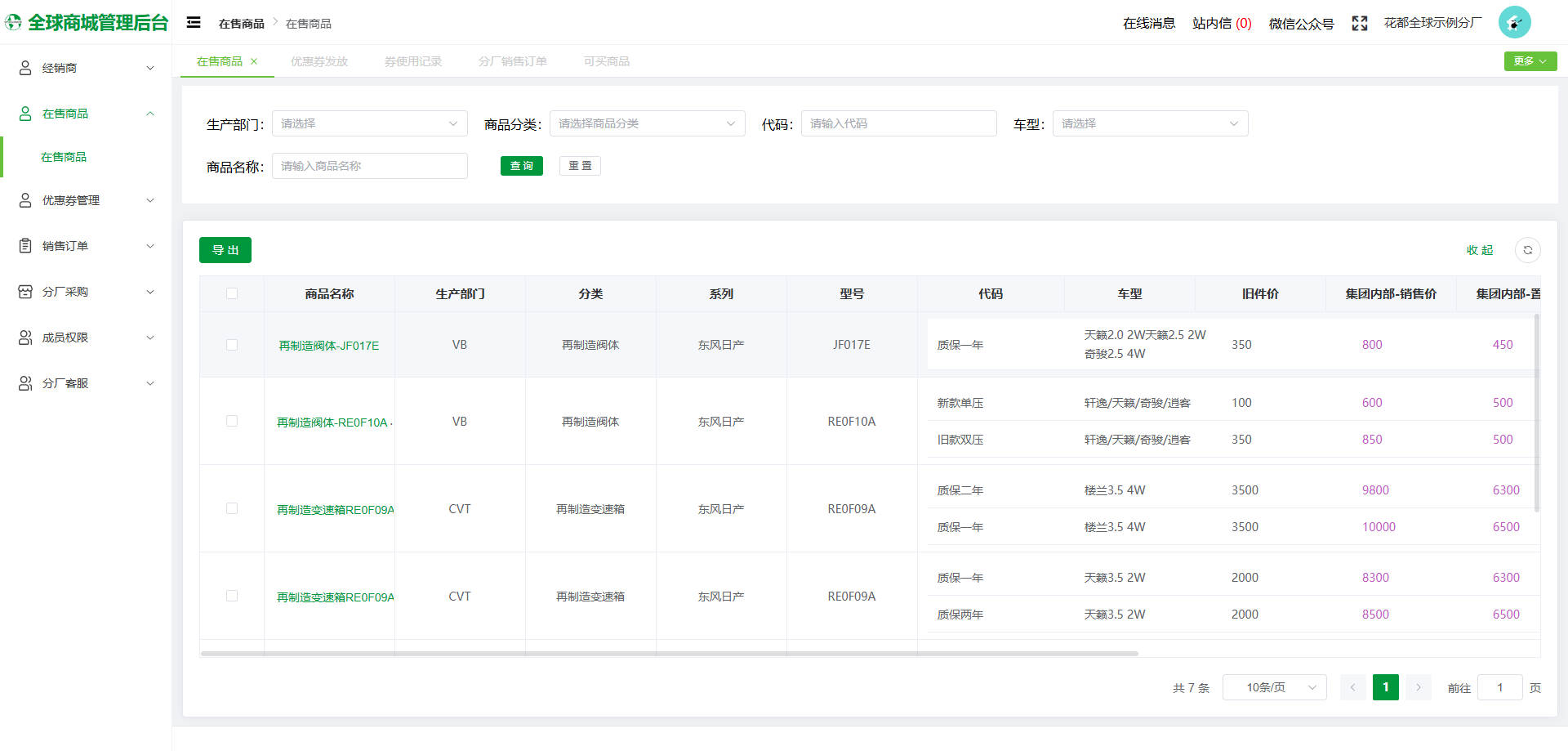Click the 优惠券管理 sidebar icon
The image size is (1568, 751).
coord(25,200)
